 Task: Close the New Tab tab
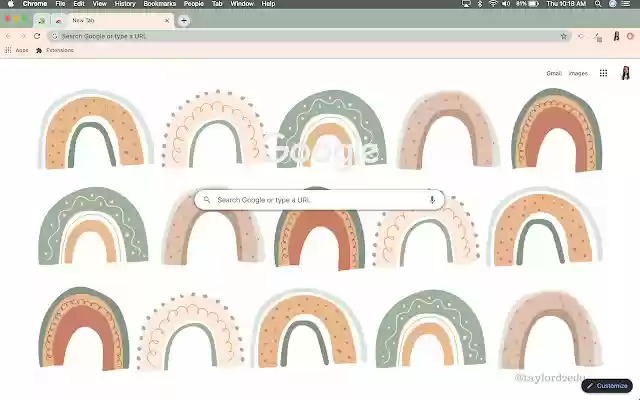click(x=167, y=20)
